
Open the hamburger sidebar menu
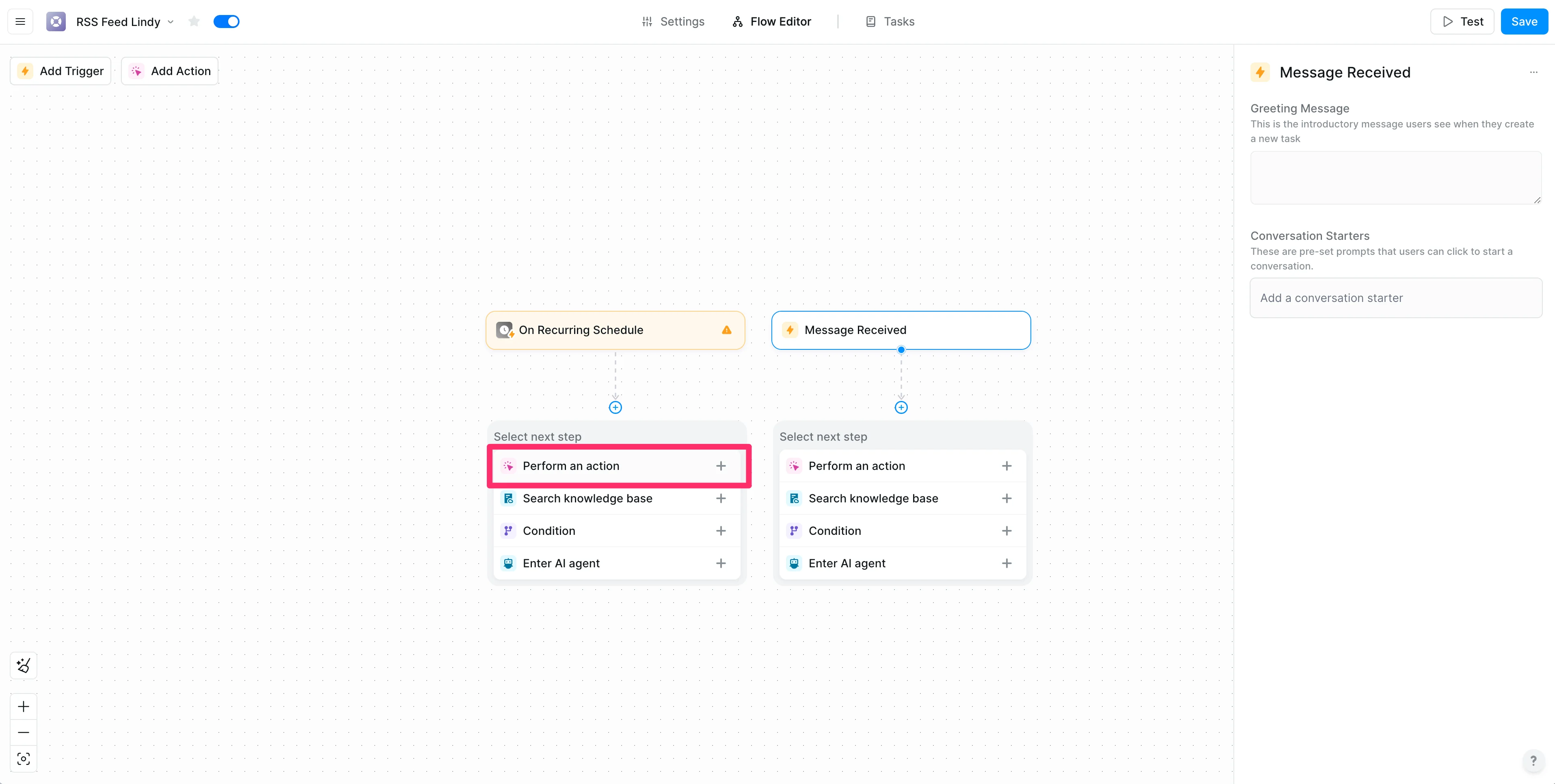click(20, 22)
